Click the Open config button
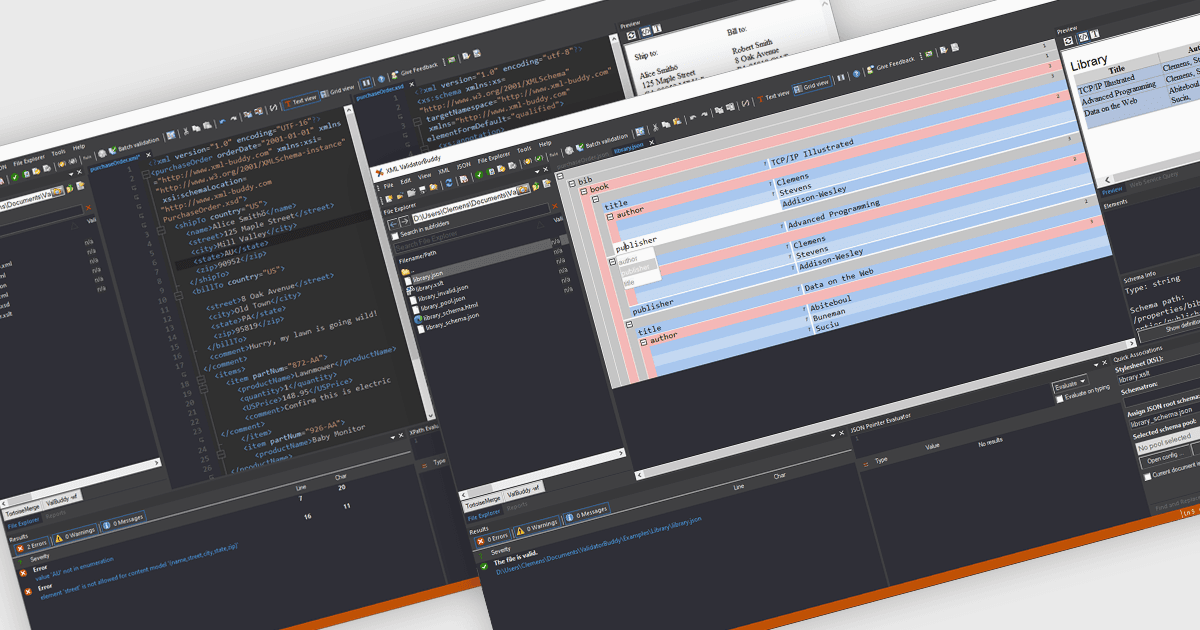 1166,458
